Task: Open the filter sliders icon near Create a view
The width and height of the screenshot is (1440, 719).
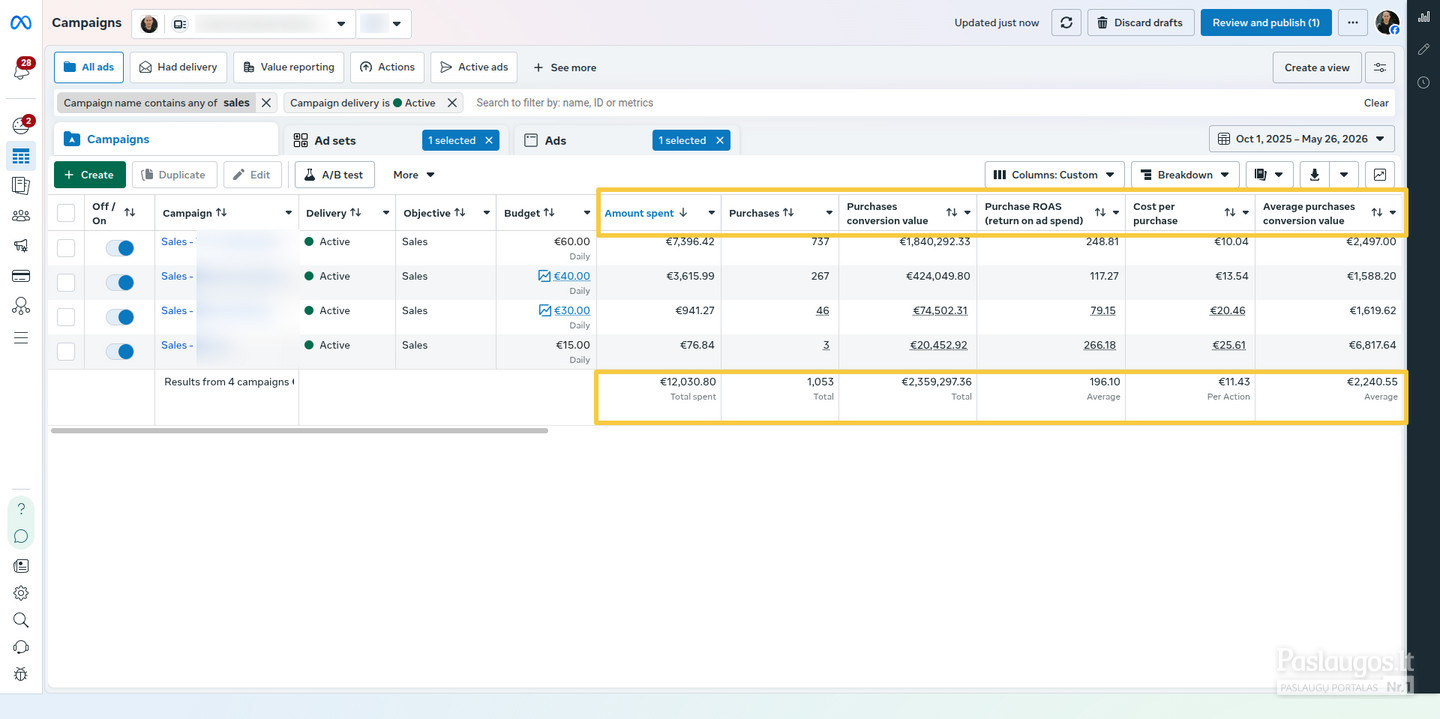Action: (1380, 67)
